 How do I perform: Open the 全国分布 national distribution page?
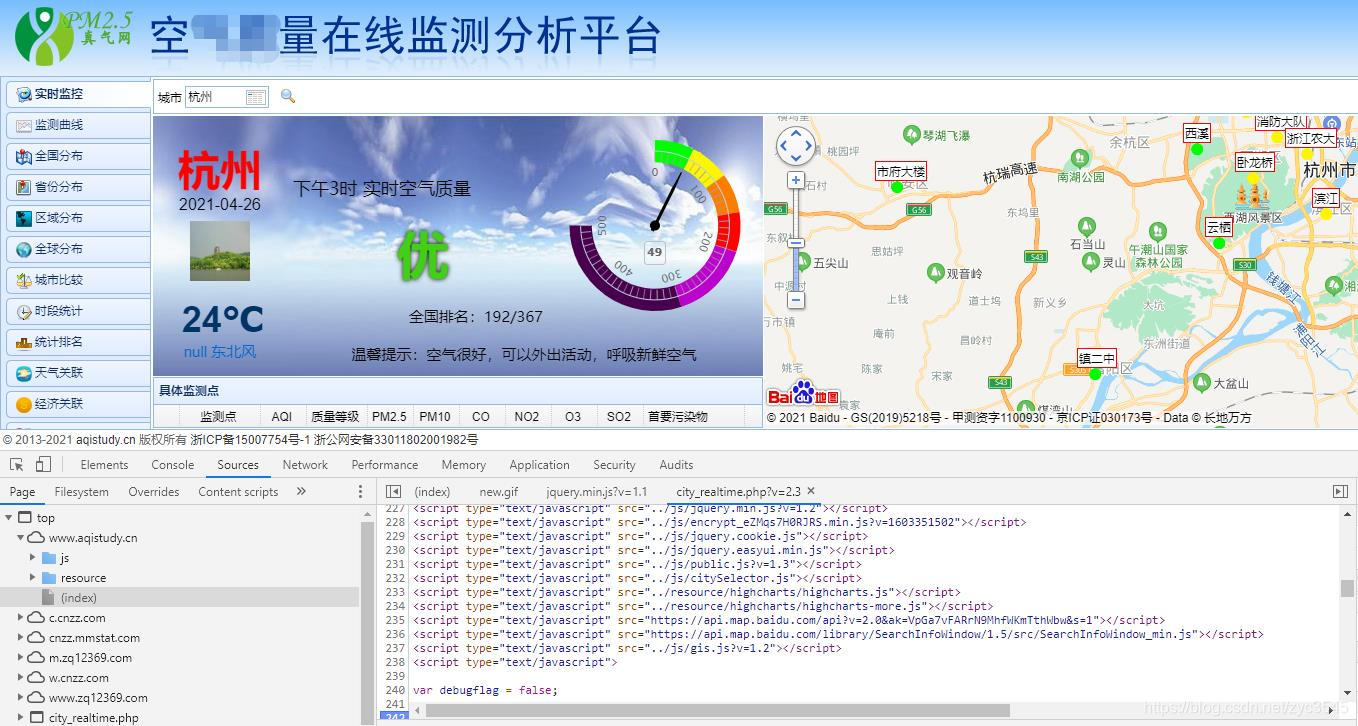78,156
